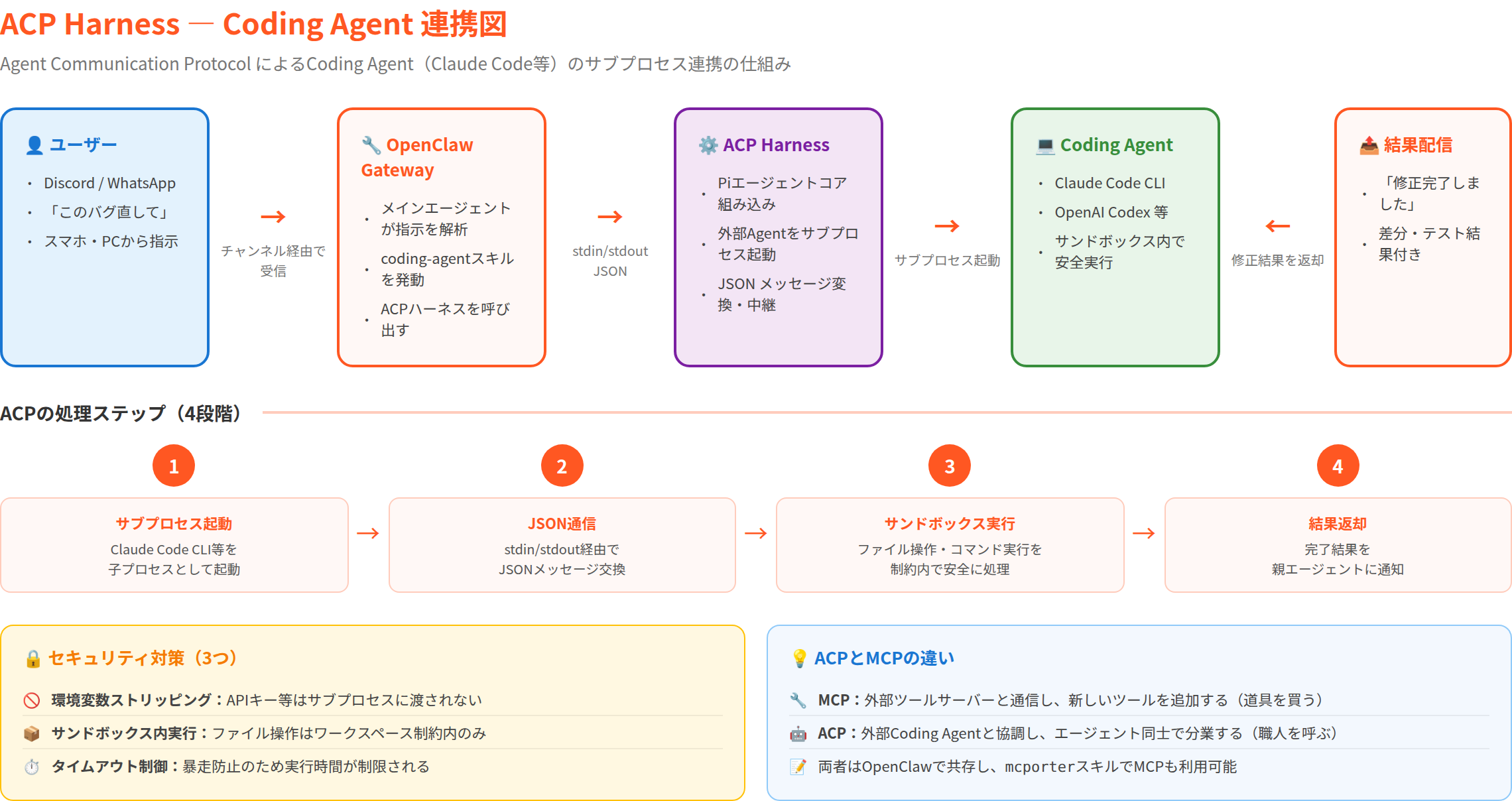Select the JSON通信 step card title
This screenshot has width=1512, height=801.
pyautogui.click(x=562, y=524)
